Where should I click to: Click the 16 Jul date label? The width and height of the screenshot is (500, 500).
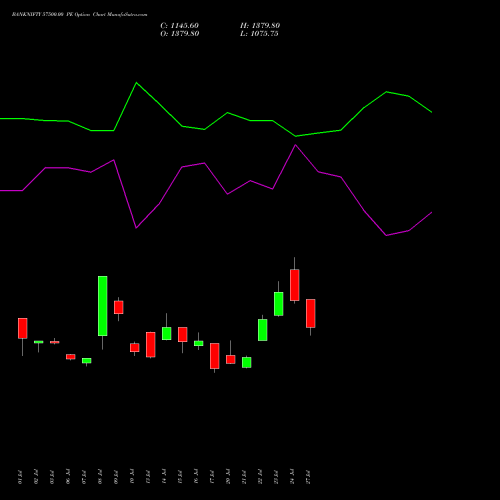pyautogui.click(x=196, y=477)
